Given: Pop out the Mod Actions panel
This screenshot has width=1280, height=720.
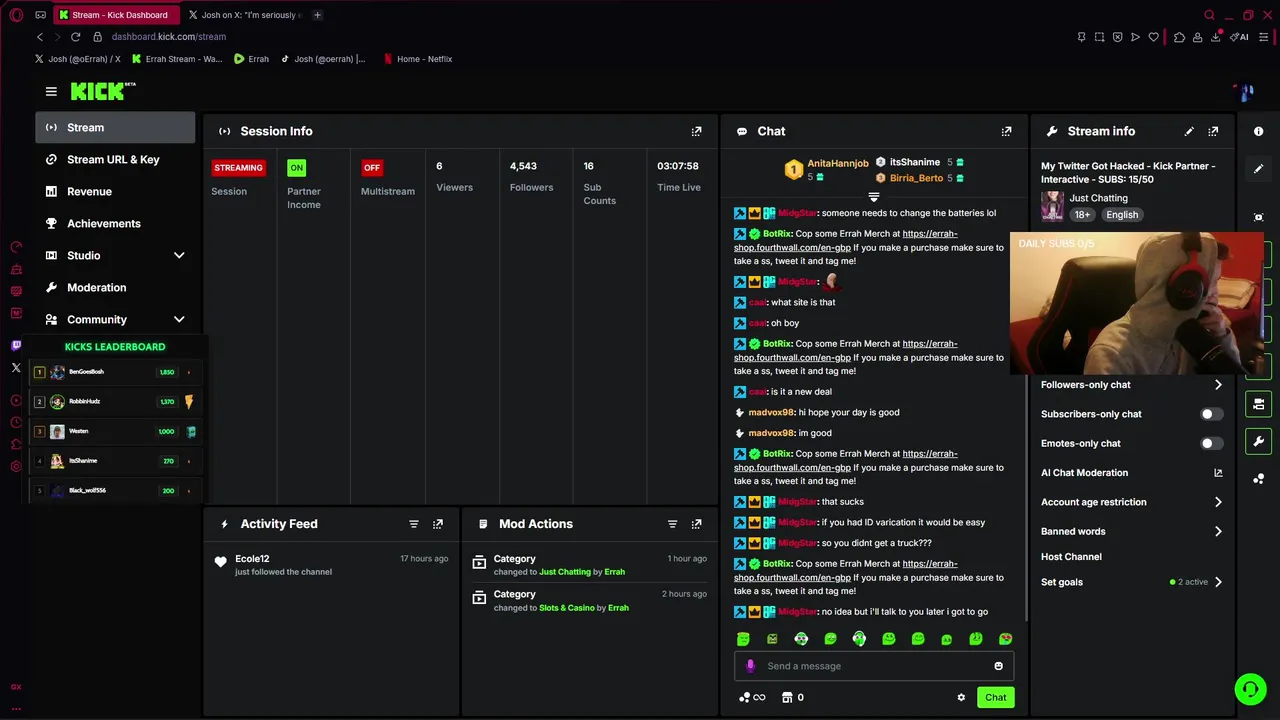Looking at the screenshot, I should [697, 524].
